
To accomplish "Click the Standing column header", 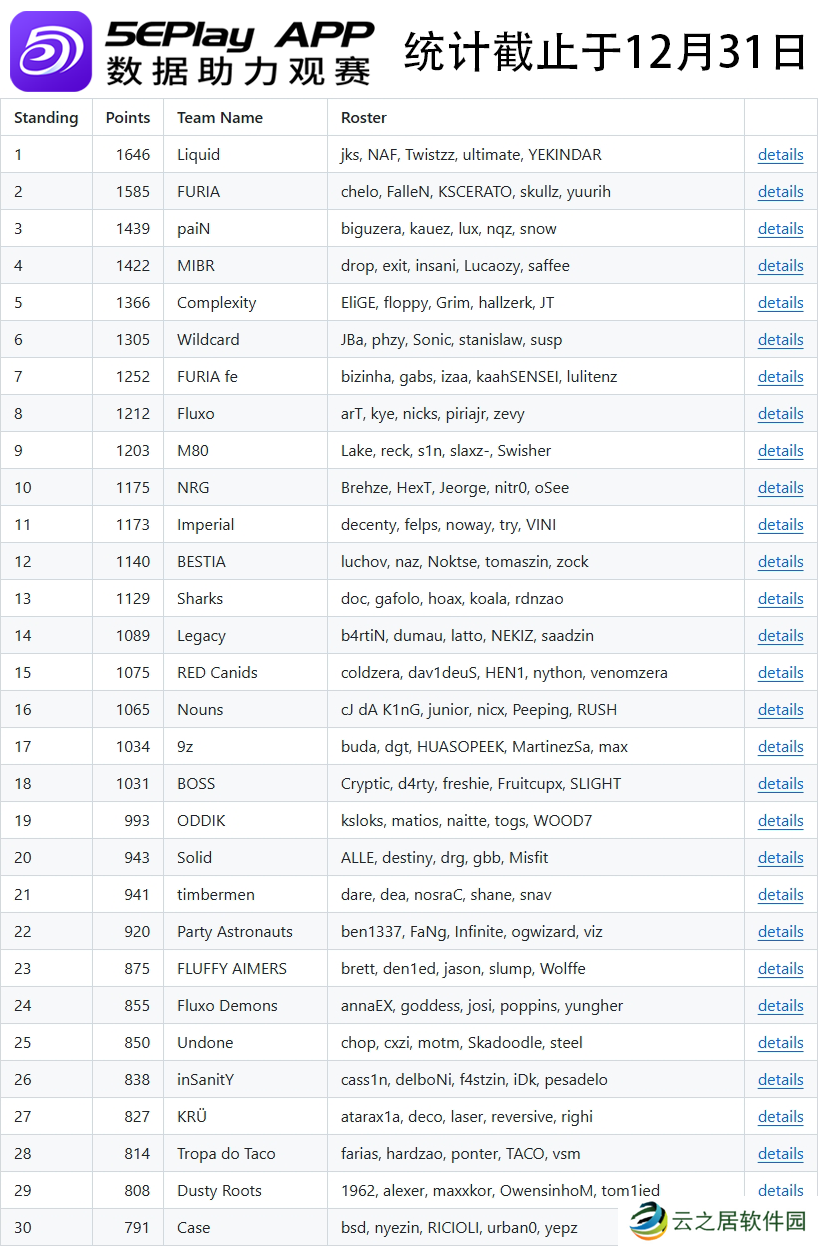I will click(x=46, y=118).
